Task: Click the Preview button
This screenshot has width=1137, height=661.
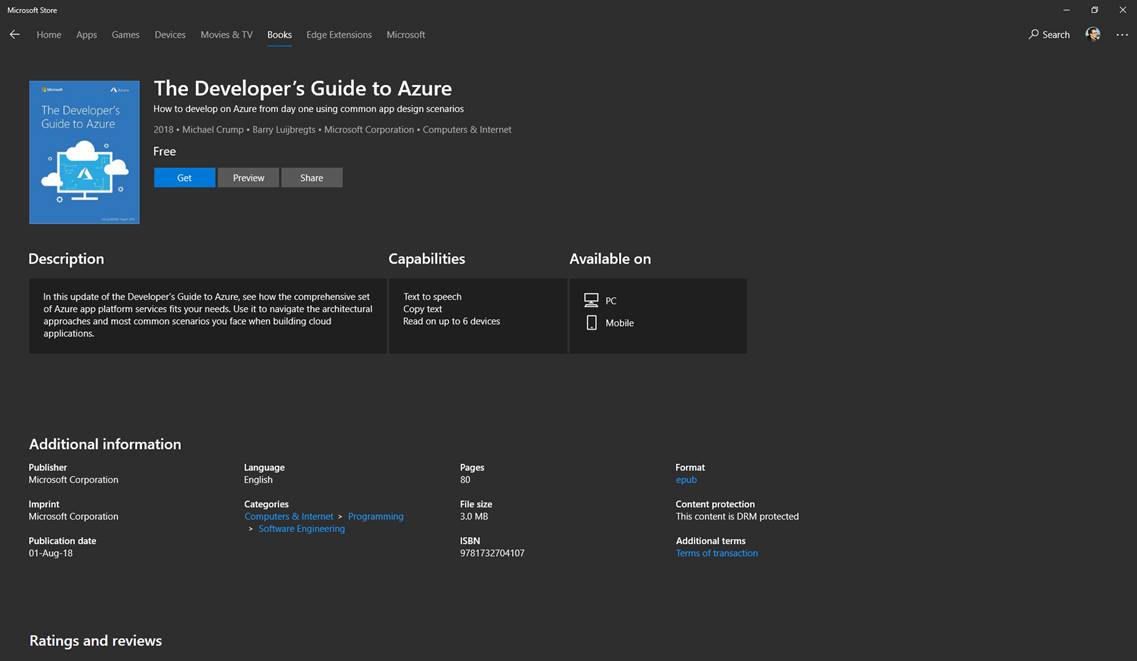Action: 248,178
